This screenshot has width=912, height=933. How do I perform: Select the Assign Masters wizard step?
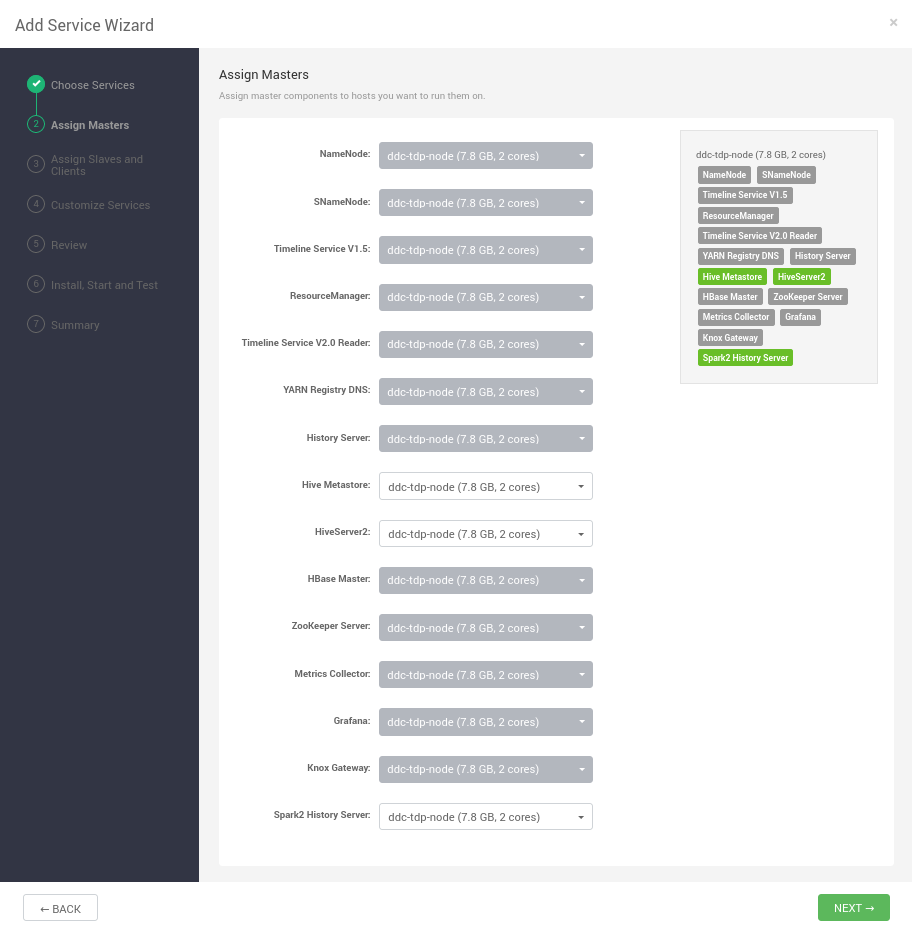(x=90, y=125)
